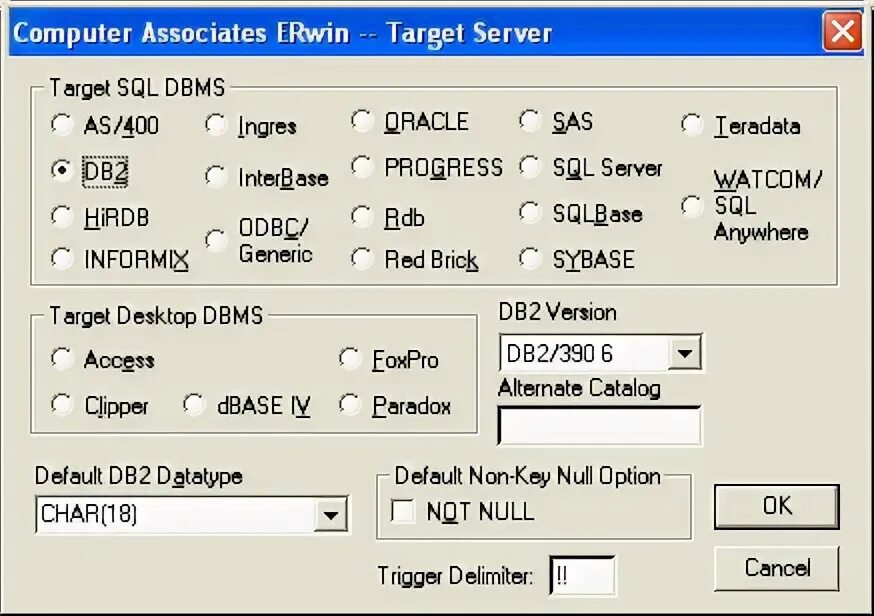Select the DB2 radio button

click(x=62, y=169)
